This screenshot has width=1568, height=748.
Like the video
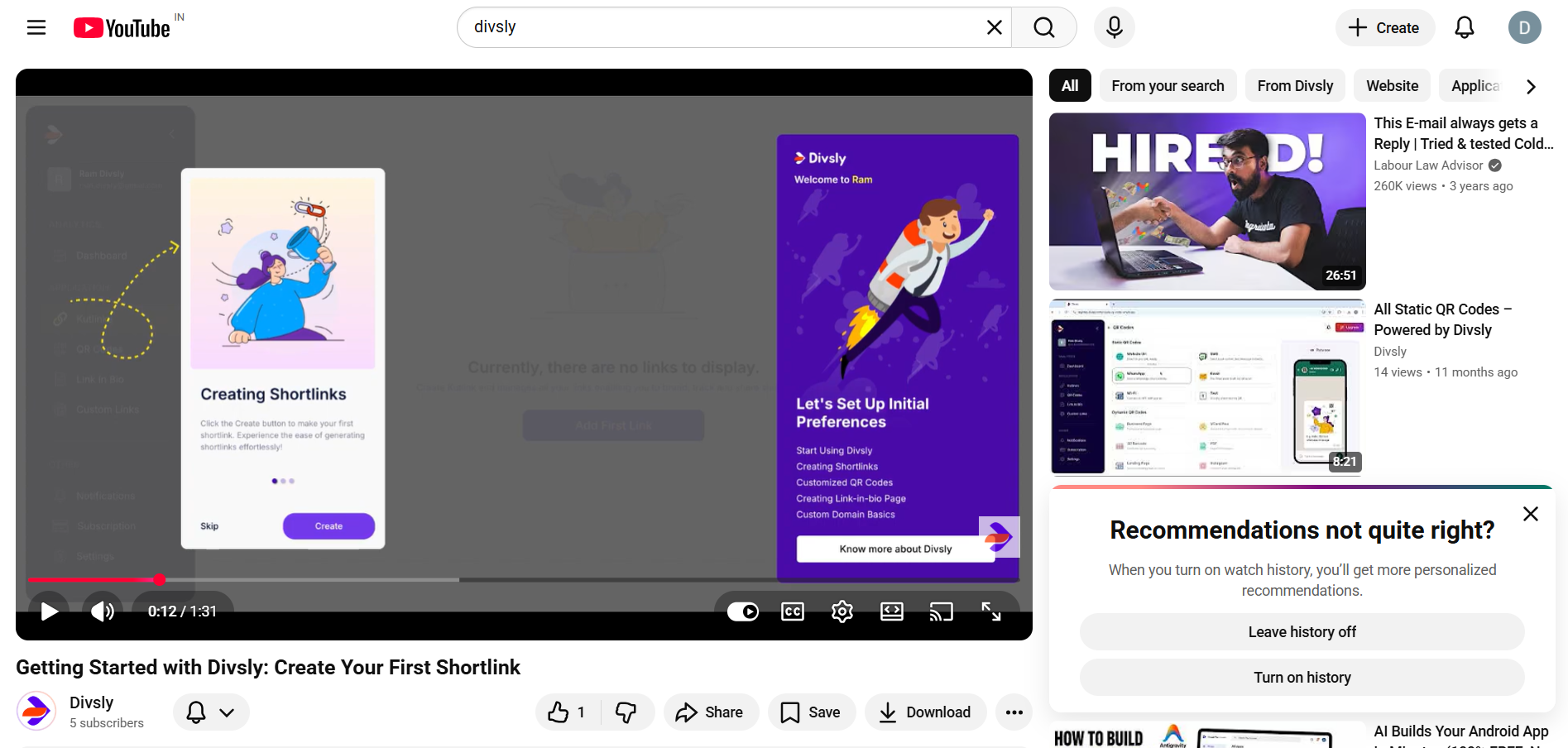[568, 712]
